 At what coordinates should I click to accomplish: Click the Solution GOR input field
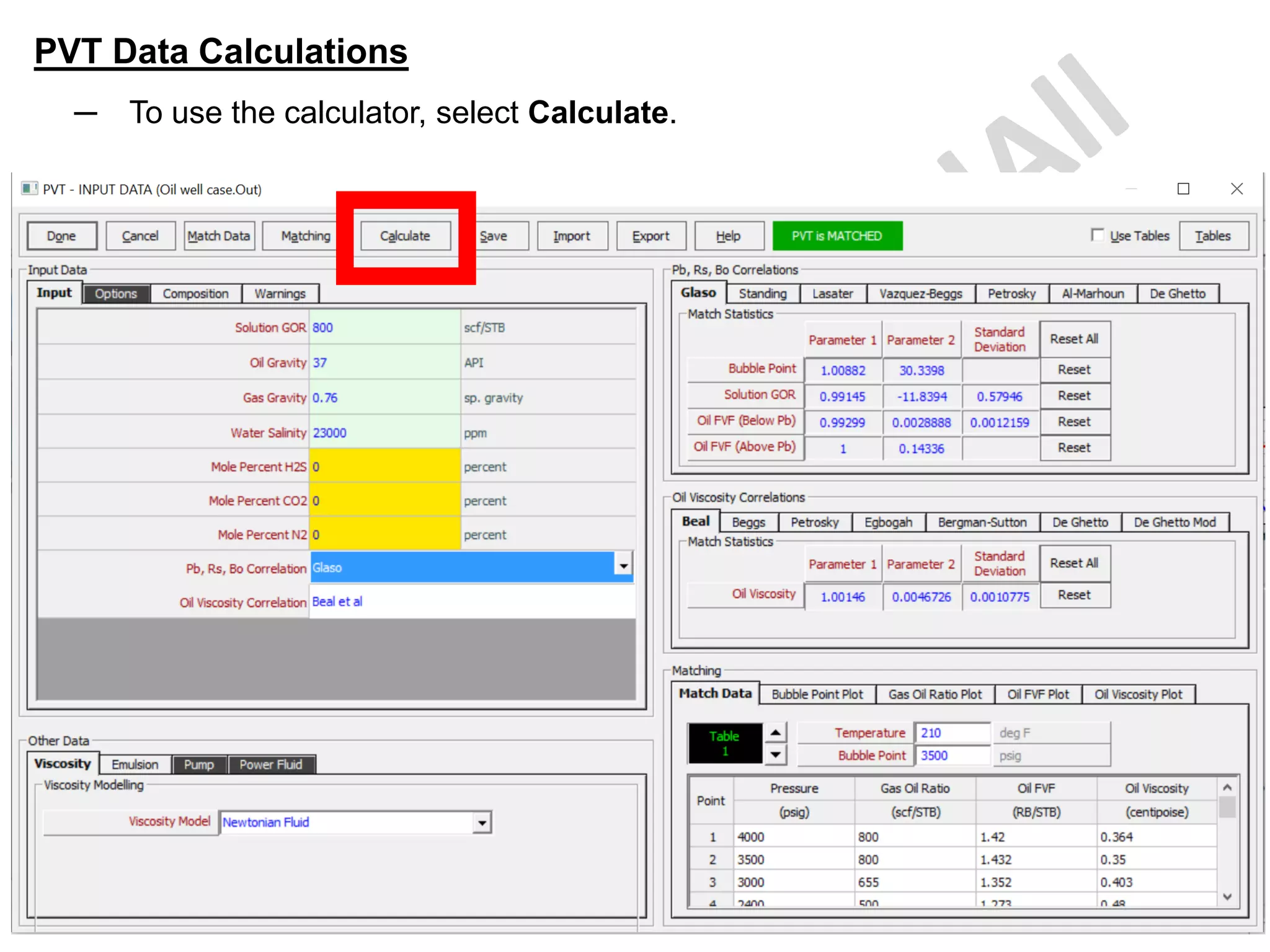384,327
